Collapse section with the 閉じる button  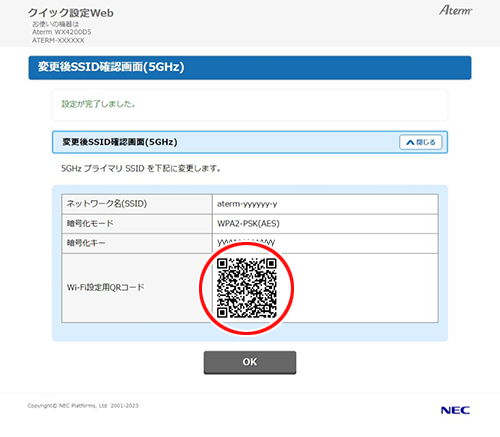[x=421, y=142]
